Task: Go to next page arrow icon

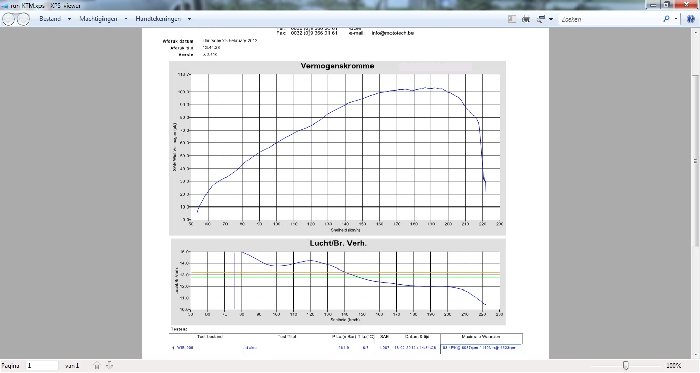Action: tap(109, 366)
